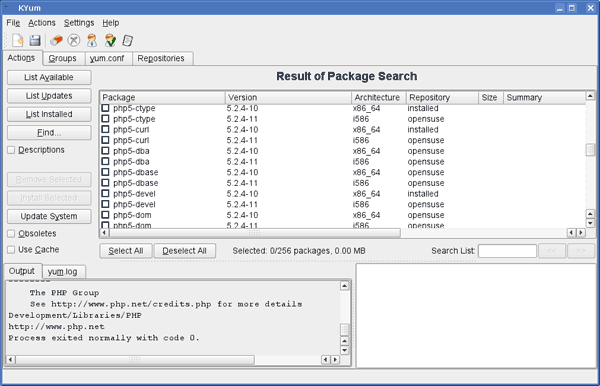
Task: Click the Find... button
Action: 49,133
